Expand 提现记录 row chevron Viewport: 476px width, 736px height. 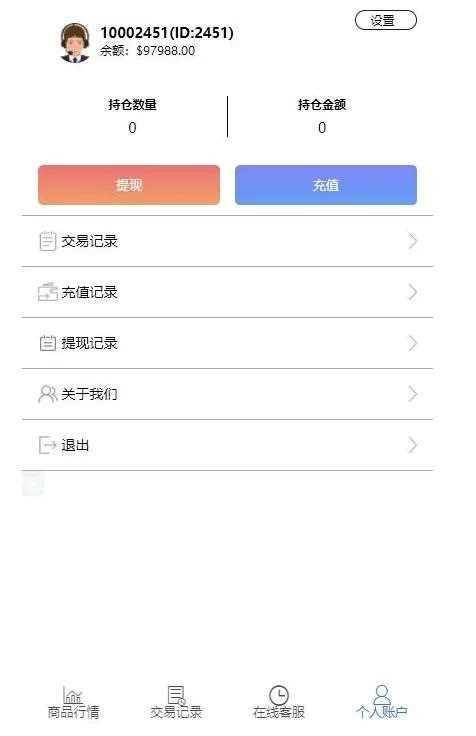click(x=412, y=343)
